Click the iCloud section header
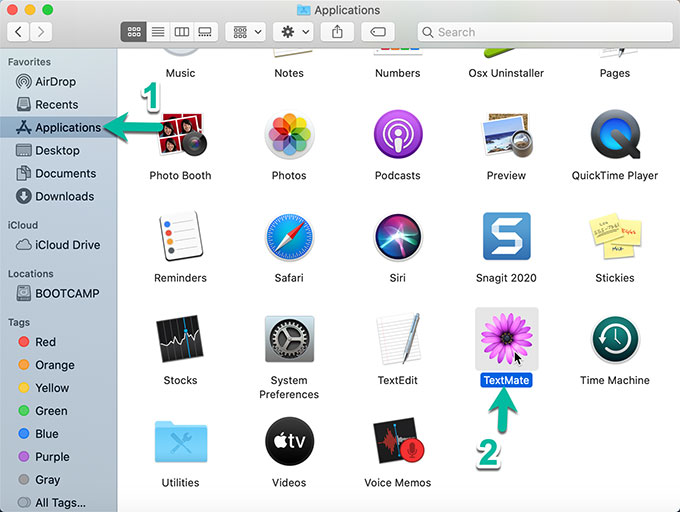Screen dimensions: 680x512 click(23, 225)
